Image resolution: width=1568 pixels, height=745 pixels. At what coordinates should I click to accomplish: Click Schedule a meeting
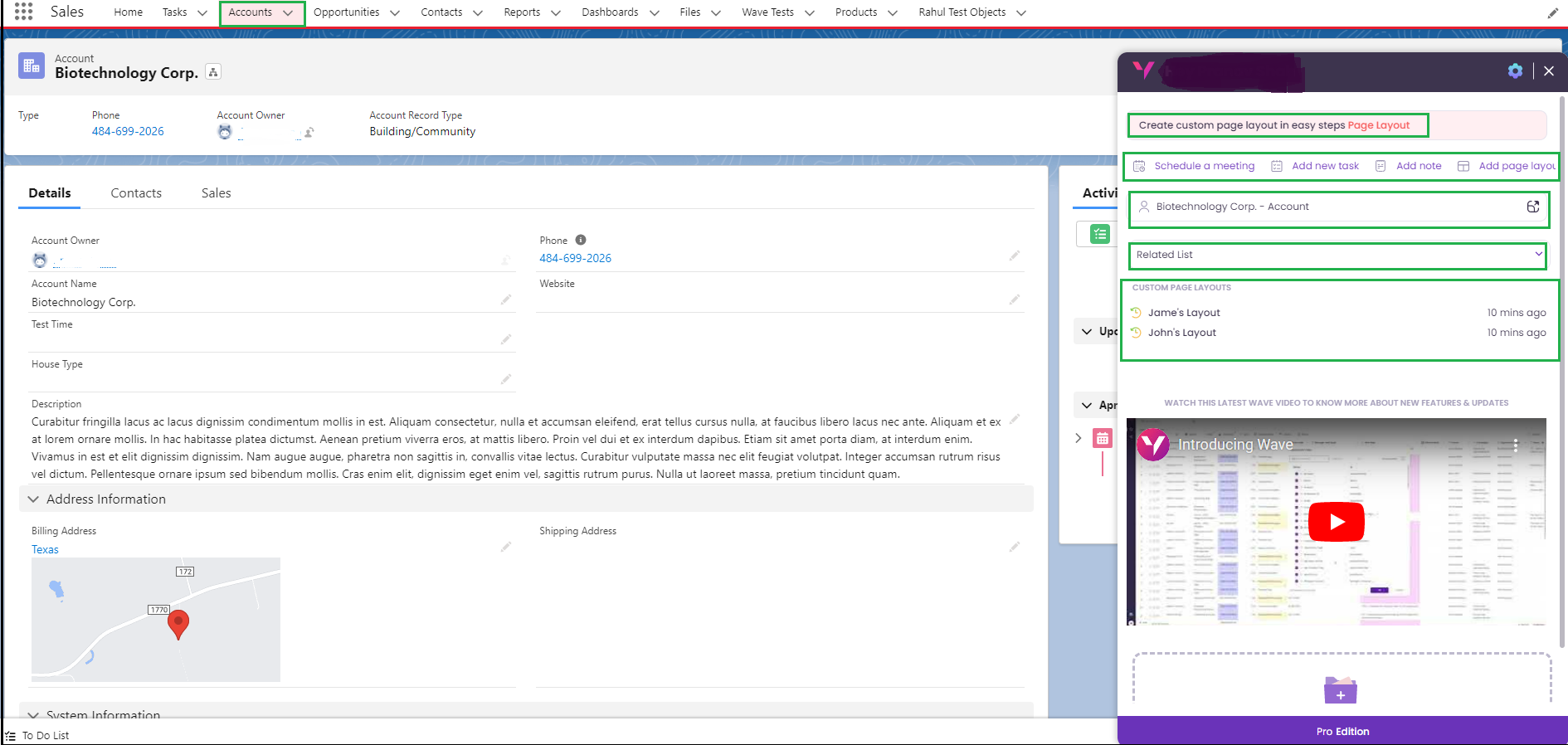coord(1195,166)
